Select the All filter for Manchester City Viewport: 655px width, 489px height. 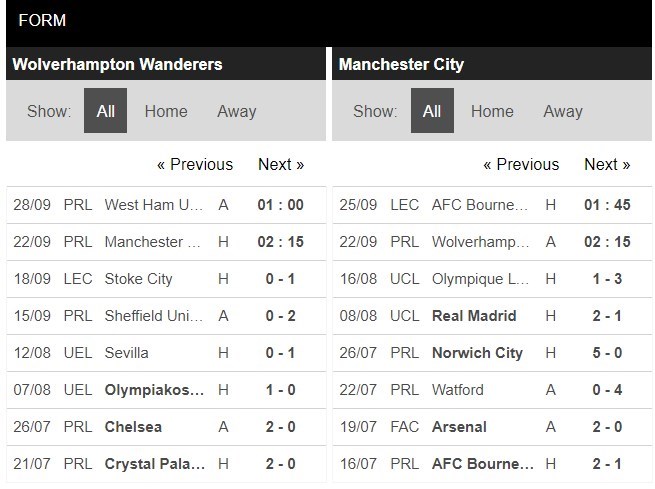(432, 111)
